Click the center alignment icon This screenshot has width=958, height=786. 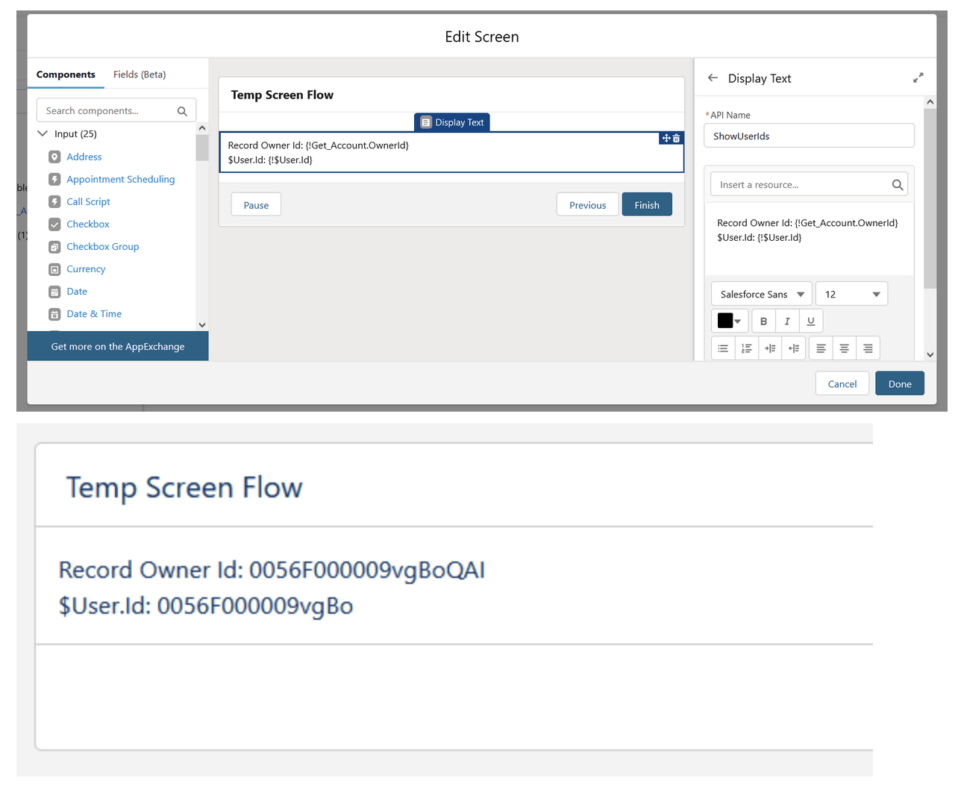pyautogui.click(x=844, y=347)
